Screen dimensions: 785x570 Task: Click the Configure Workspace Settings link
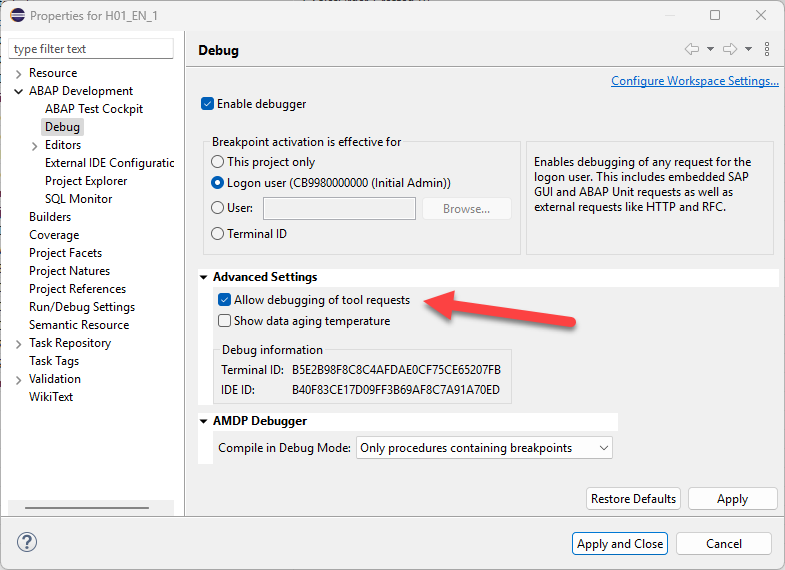click(x=694, y=81)
